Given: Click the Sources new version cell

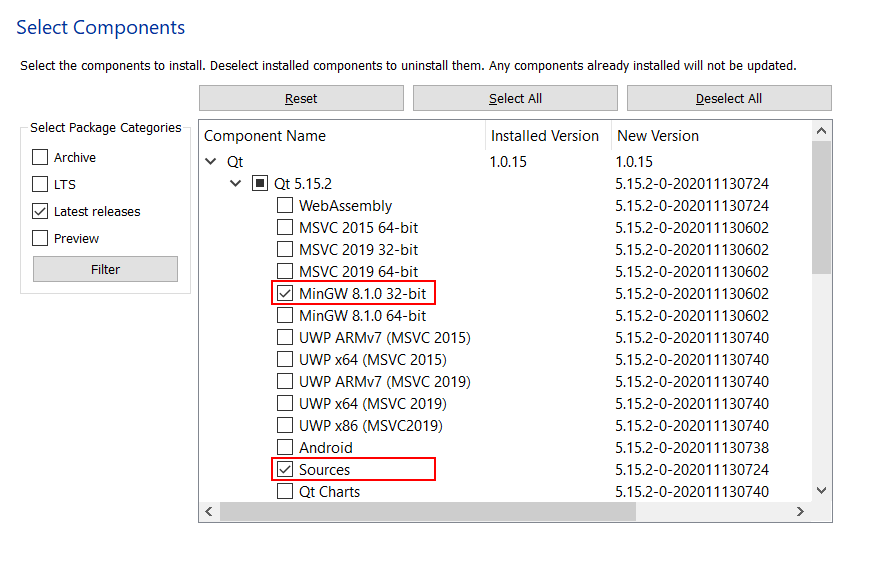Looking at the screenshot, I should click(x=692, y=470).
